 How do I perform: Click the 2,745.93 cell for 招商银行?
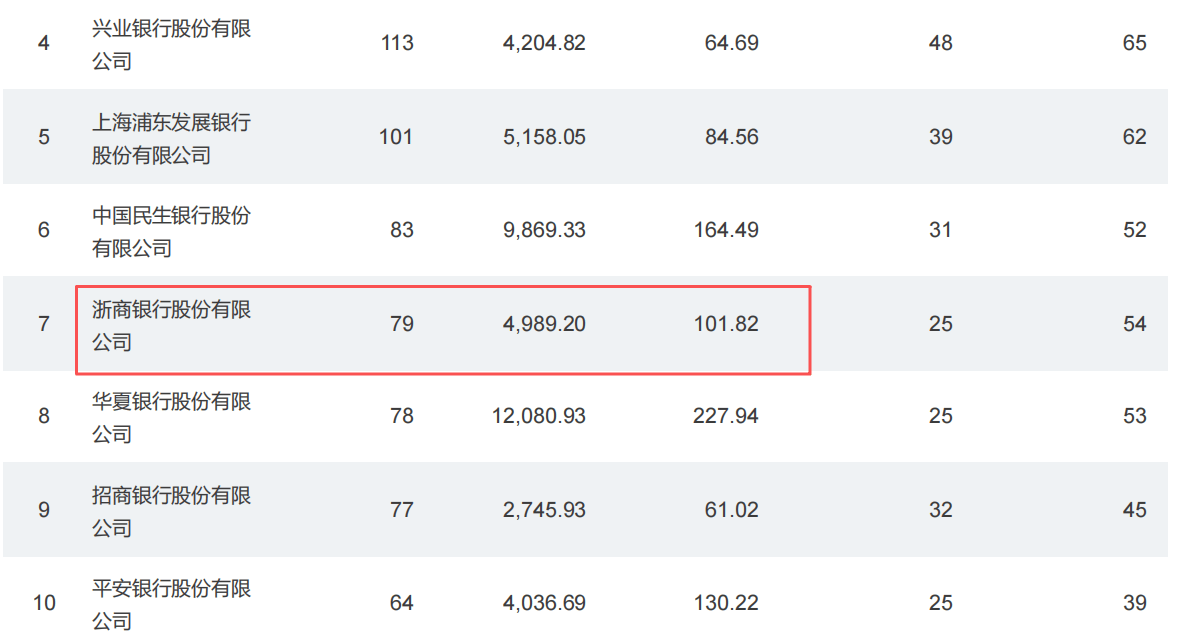coord(544,510)
